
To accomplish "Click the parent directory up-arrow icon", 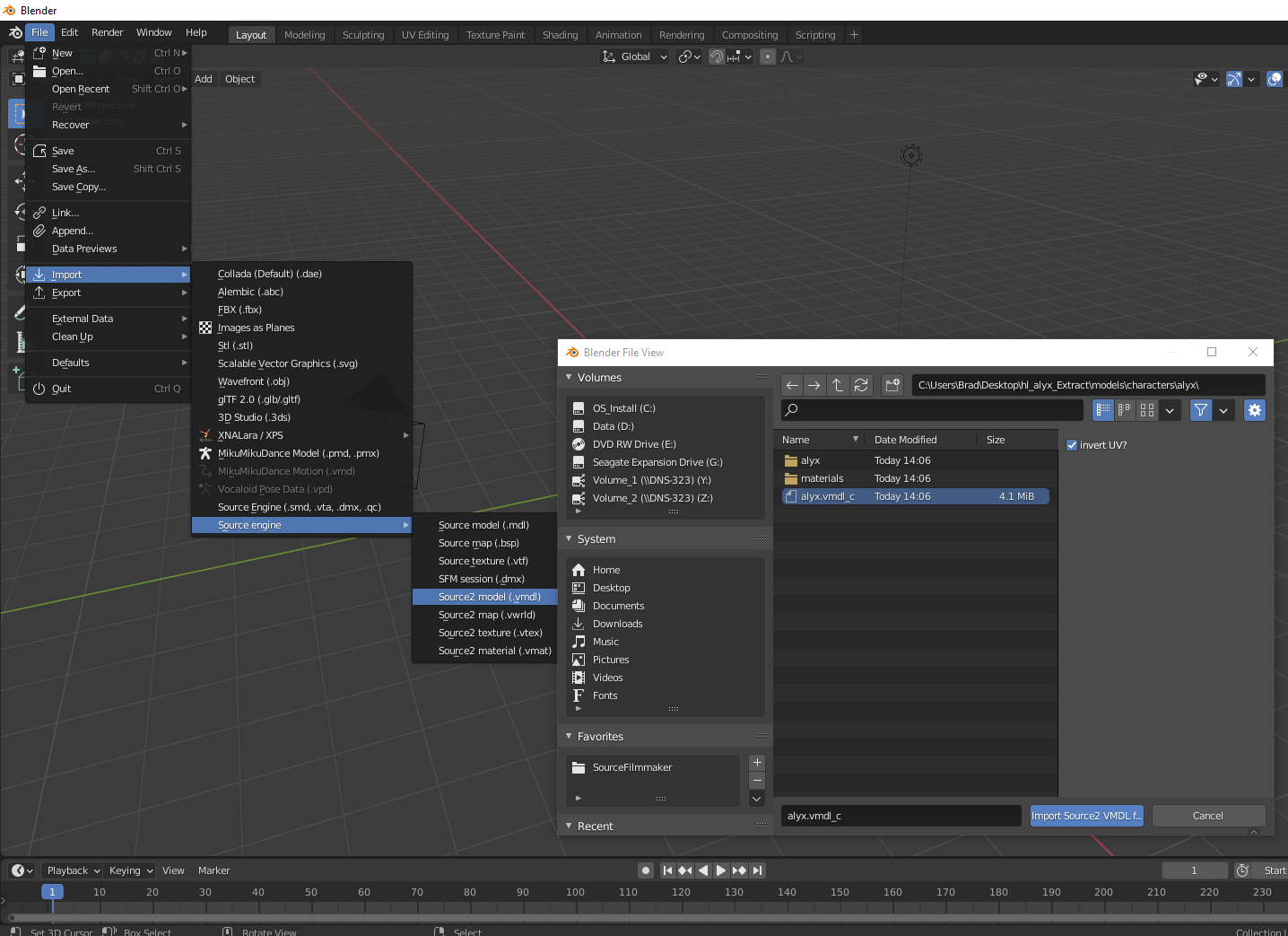I will [x=838, y=385].
